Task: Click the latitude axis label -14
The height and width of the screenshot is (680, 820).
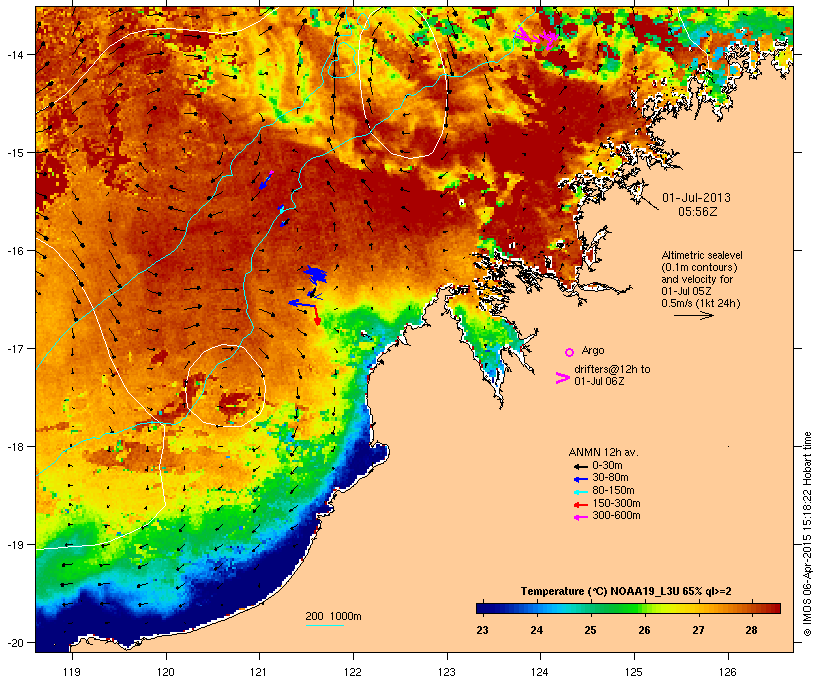Action: pos(15,54)
